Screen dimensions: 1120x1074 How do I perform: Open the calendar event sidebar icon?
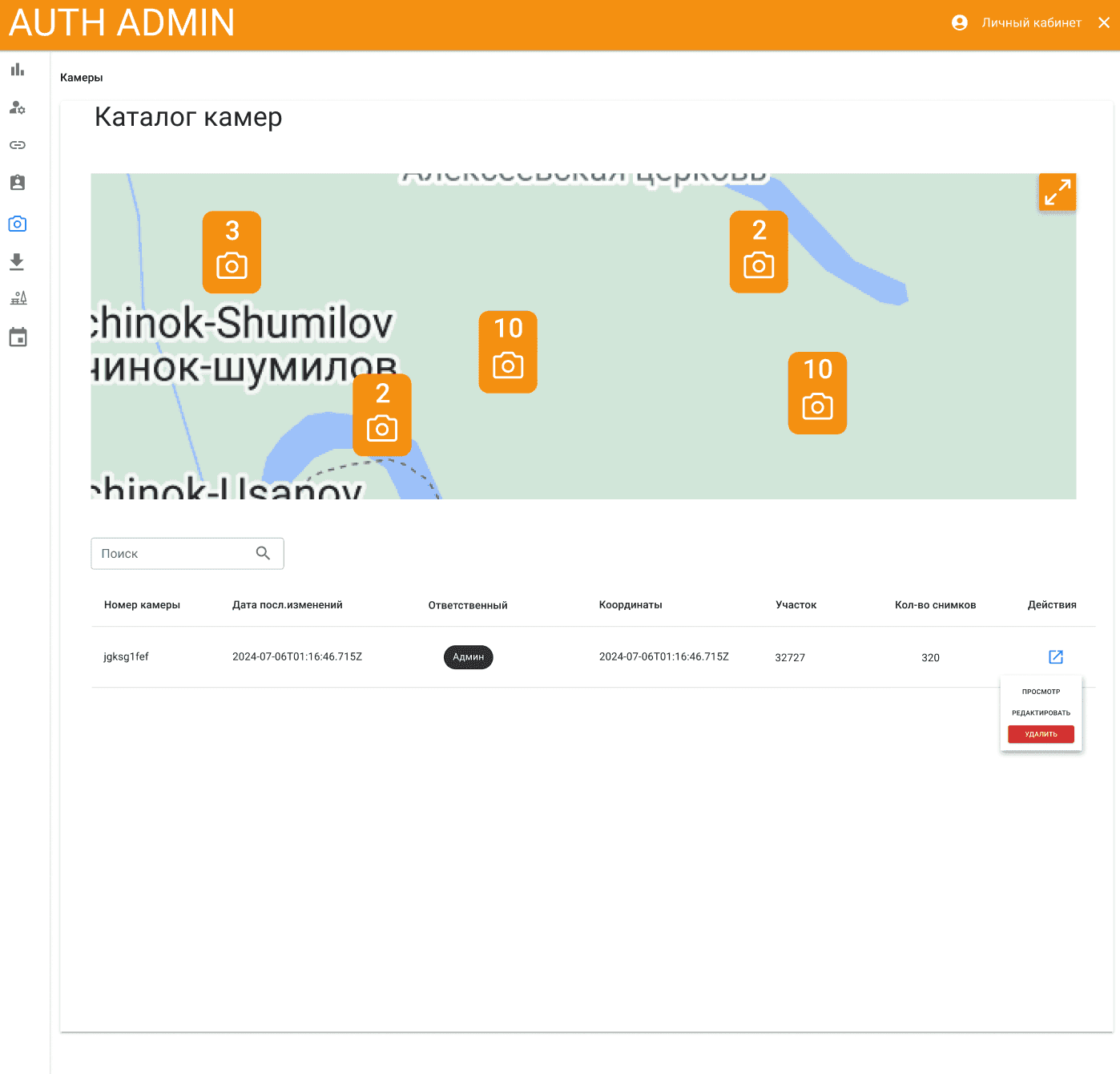pyautogui.click(x=18, y=337)
